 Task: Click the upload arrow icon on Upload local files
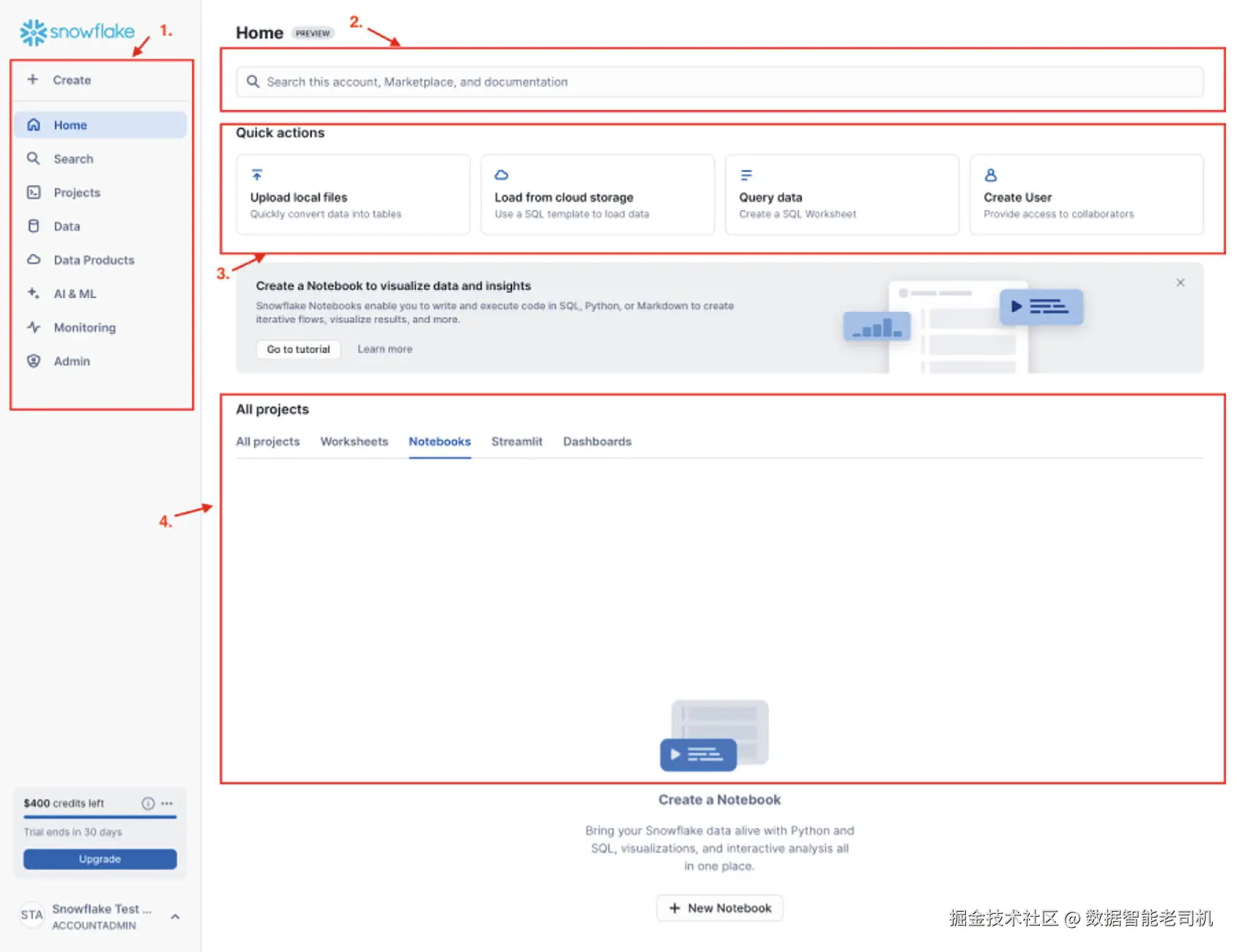pyautogui.click(x=257, y=175)
